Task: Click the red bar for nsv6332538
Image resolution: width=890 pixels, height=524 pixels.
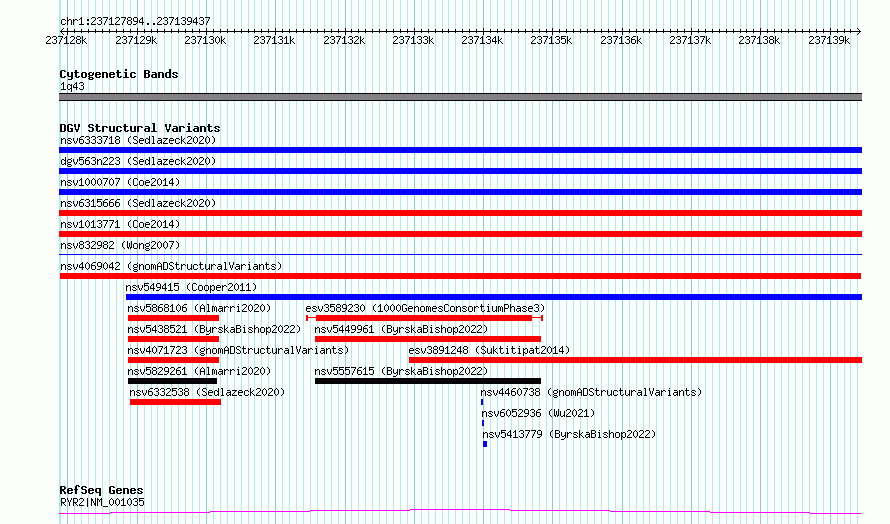Action: click(x=175, y=402)
